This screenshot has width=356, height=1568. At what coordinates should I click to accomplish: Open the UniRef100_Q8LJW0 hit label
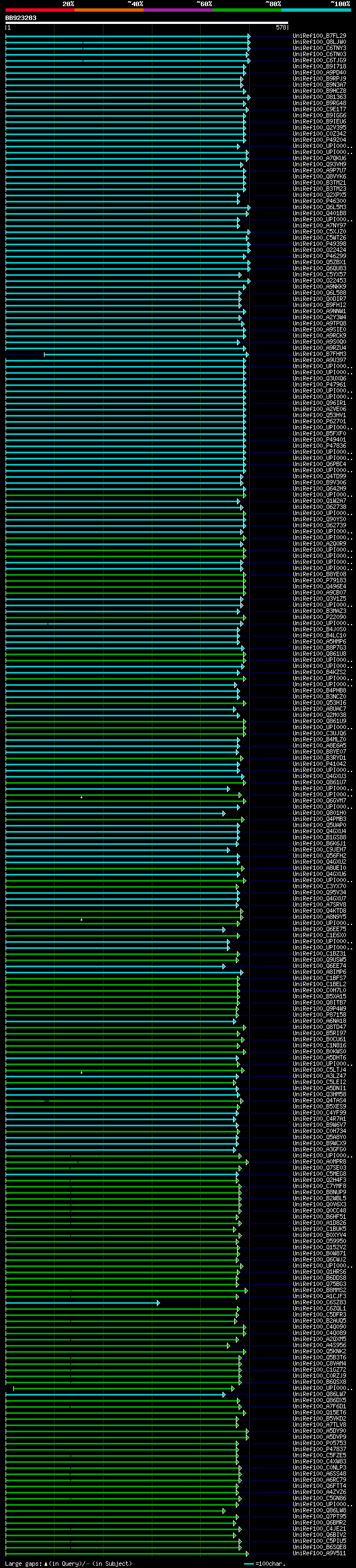319,42
